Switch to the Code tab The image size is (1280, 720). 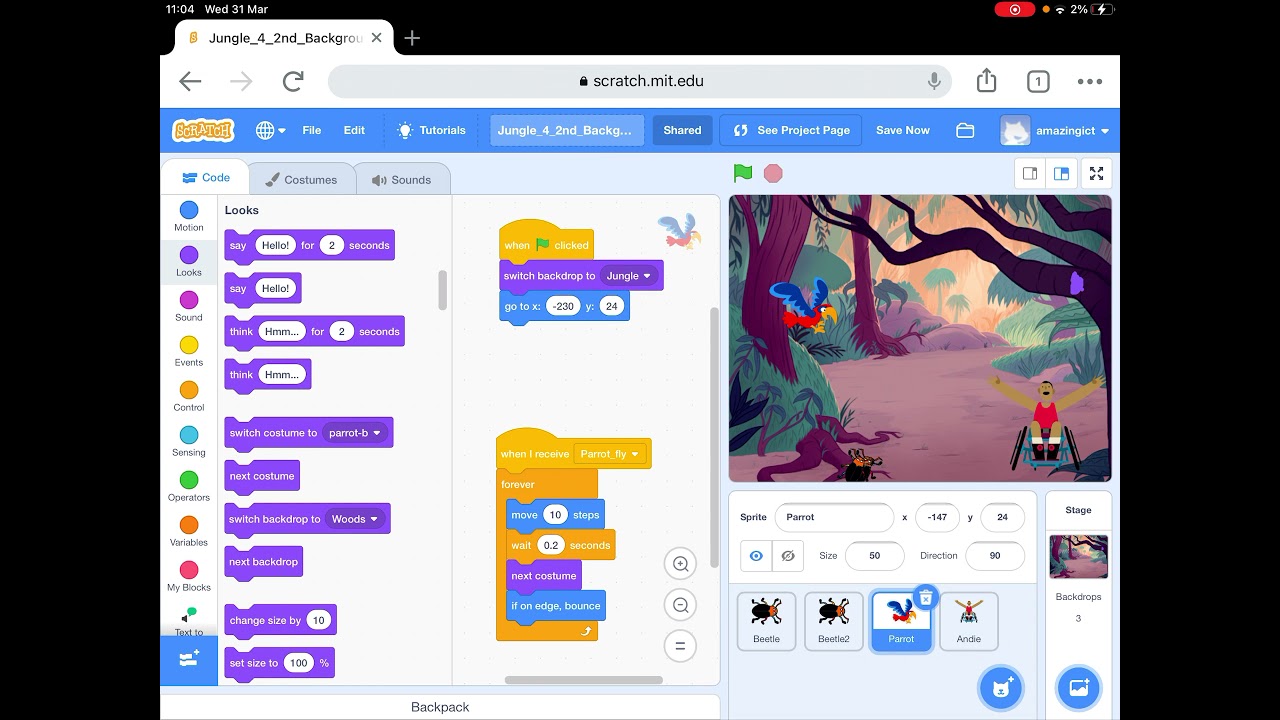point(205,178)
